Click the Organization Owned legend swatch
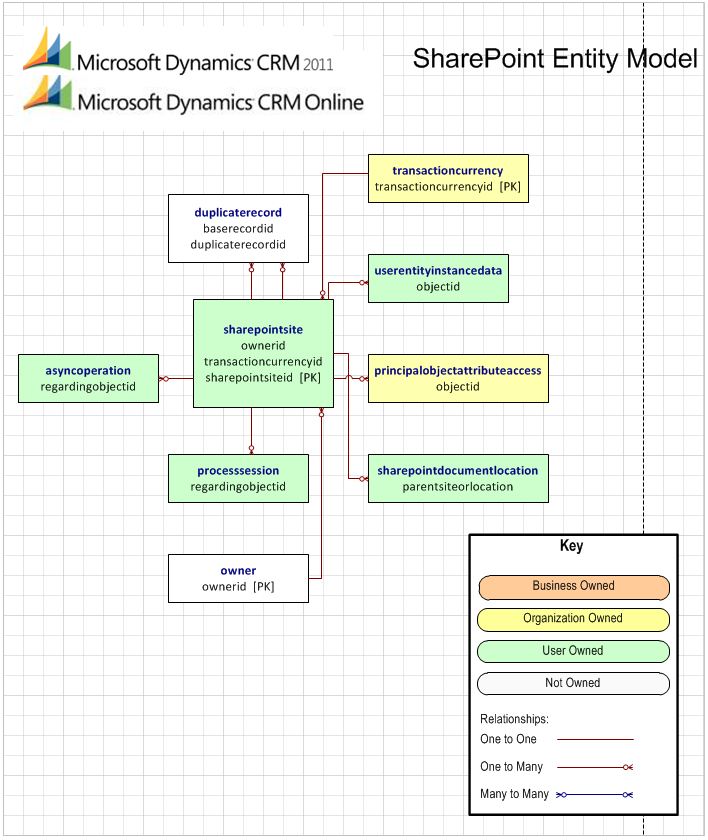Screen dimensions: 708x840 (574, 620)
